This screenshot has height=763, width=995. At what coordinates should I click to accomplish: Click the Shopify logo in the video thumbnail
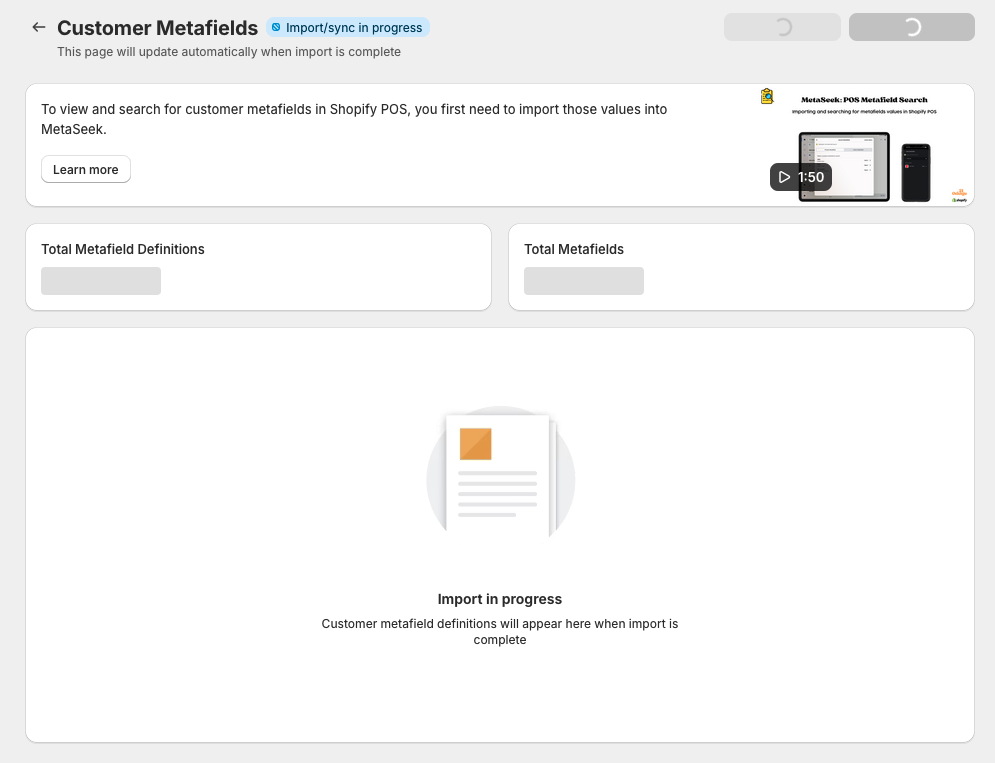coord(959,199)
